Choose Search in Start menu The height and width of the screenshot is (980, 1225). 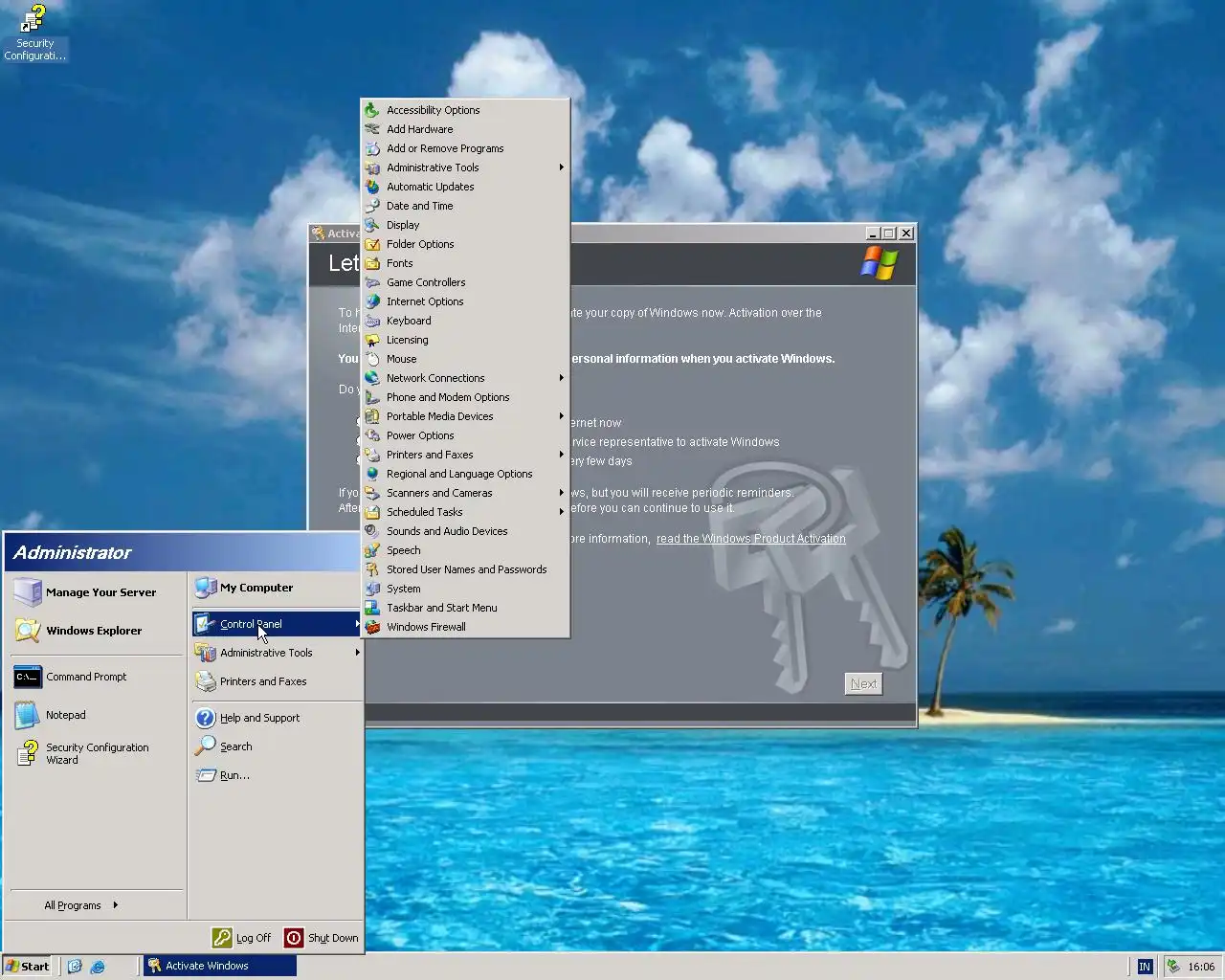tap(277, 746)
